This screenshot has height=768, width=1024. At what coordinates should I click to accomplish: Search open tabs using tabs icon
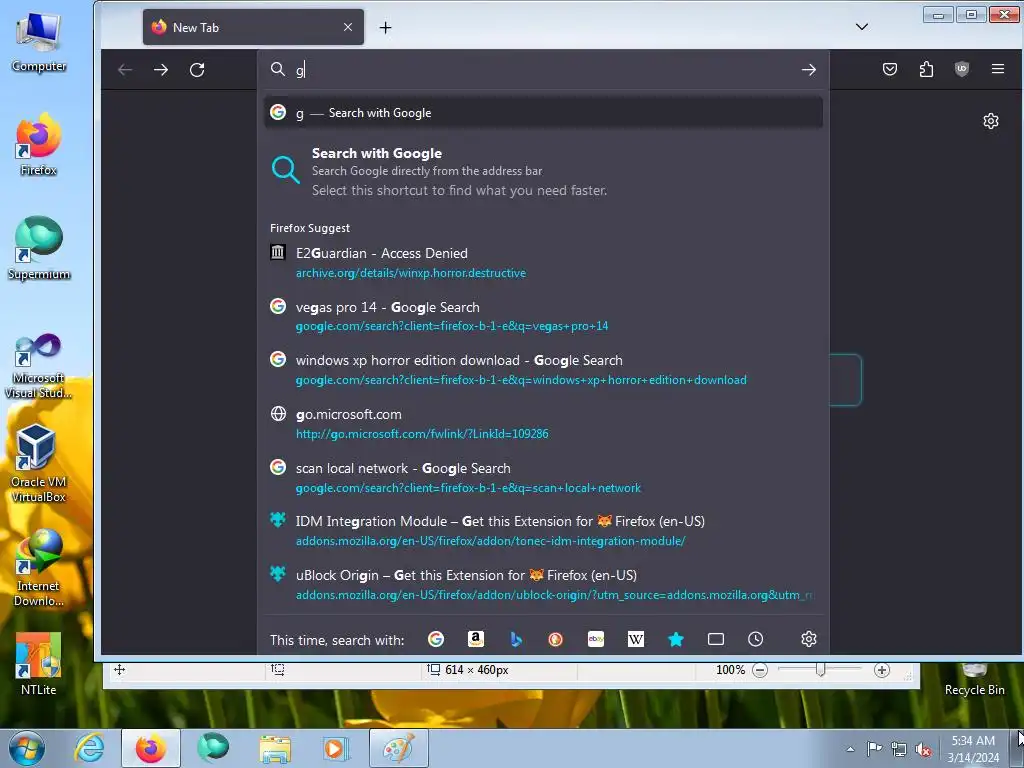click(716, 639)
